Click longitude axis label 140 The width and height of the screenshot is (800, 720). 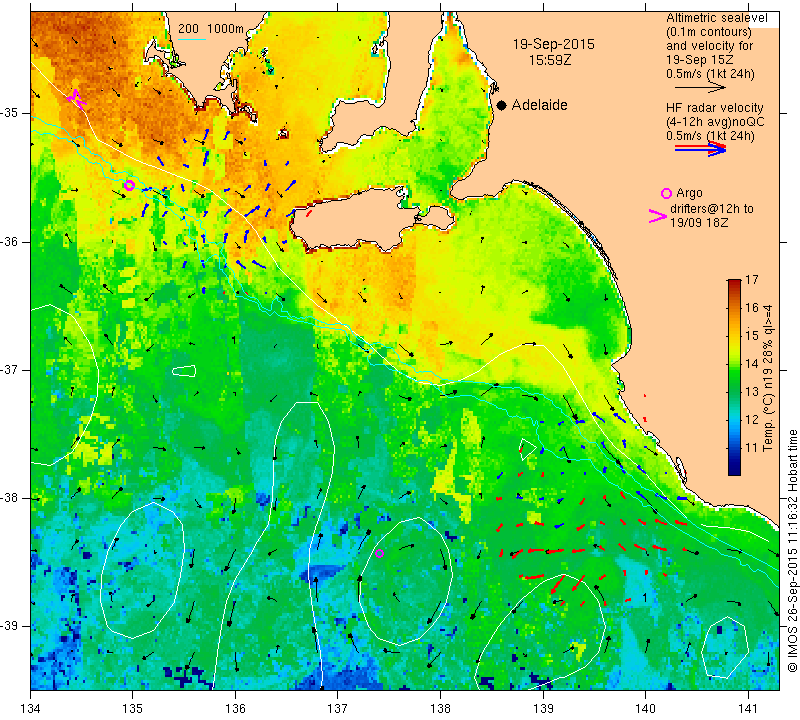(x=646, y=709)
